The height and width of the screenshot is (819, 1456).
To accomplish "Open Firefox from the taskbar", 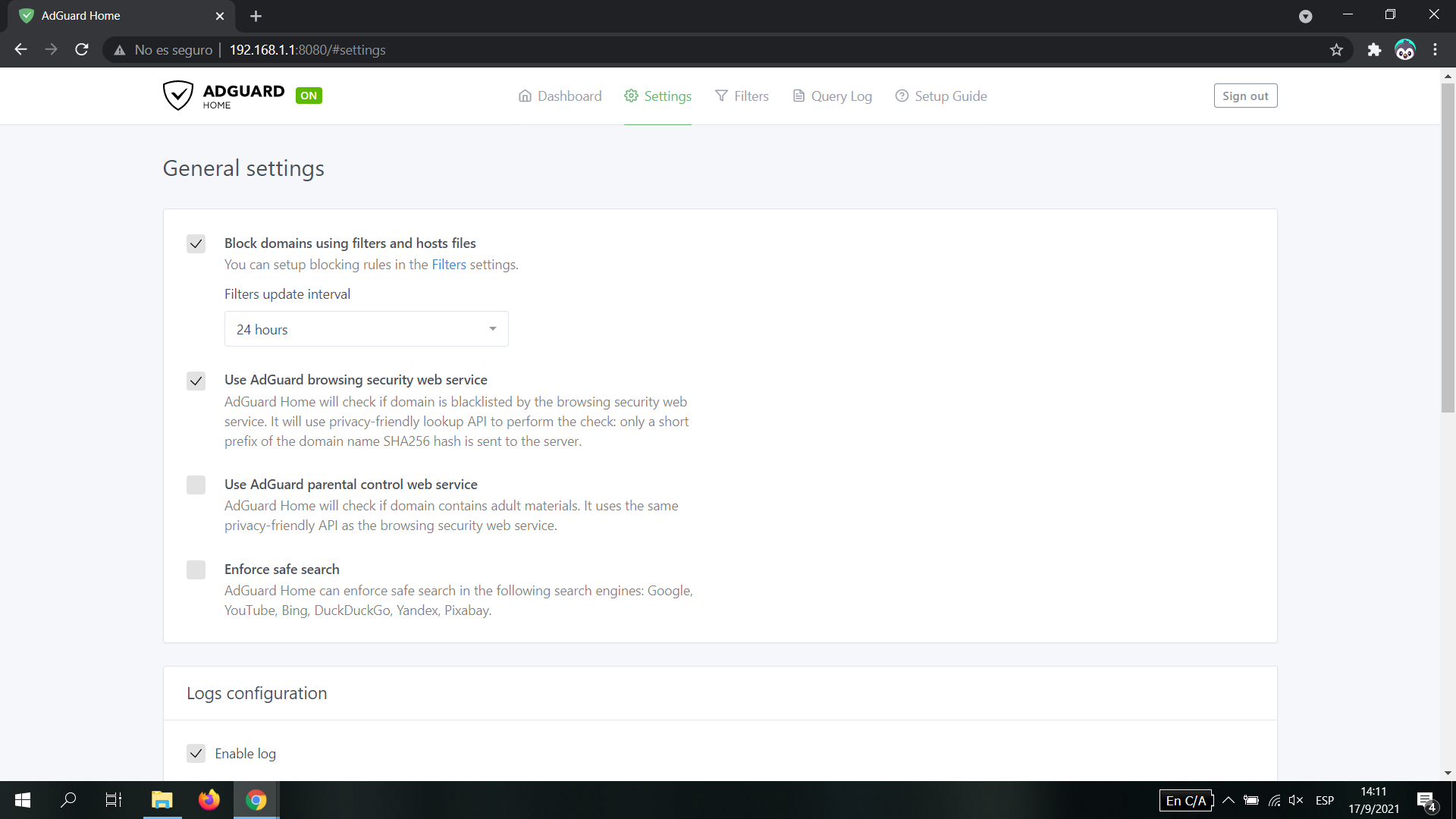I will click(209, 800).
